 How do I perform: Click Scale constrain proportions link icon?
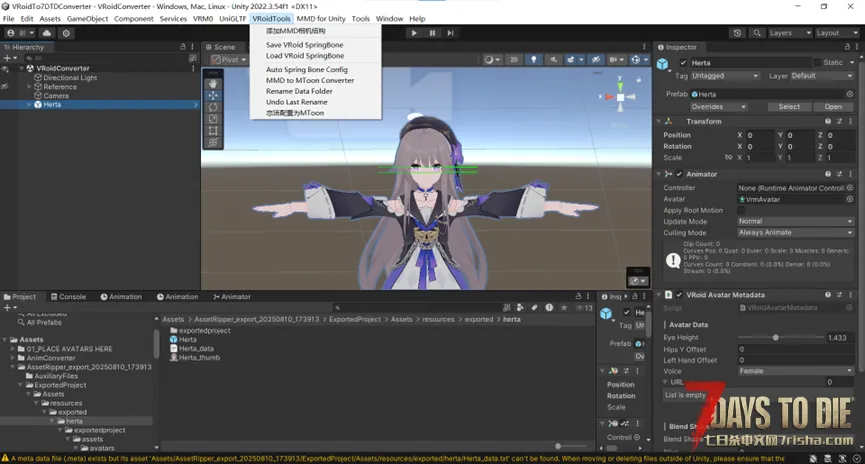[728, 158]
